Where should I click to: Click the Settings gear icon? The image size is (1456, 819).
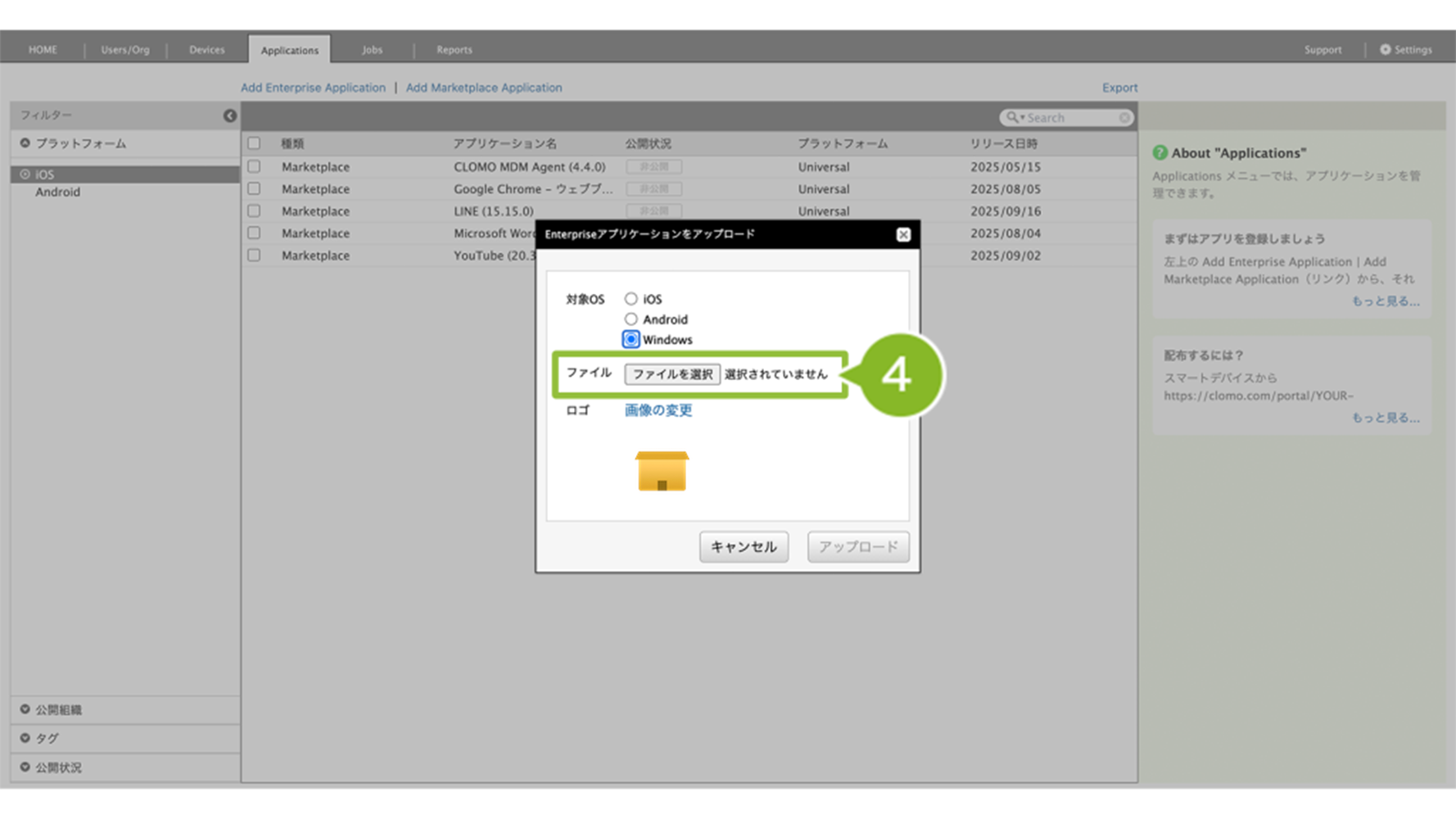(x=1385, y=49)
